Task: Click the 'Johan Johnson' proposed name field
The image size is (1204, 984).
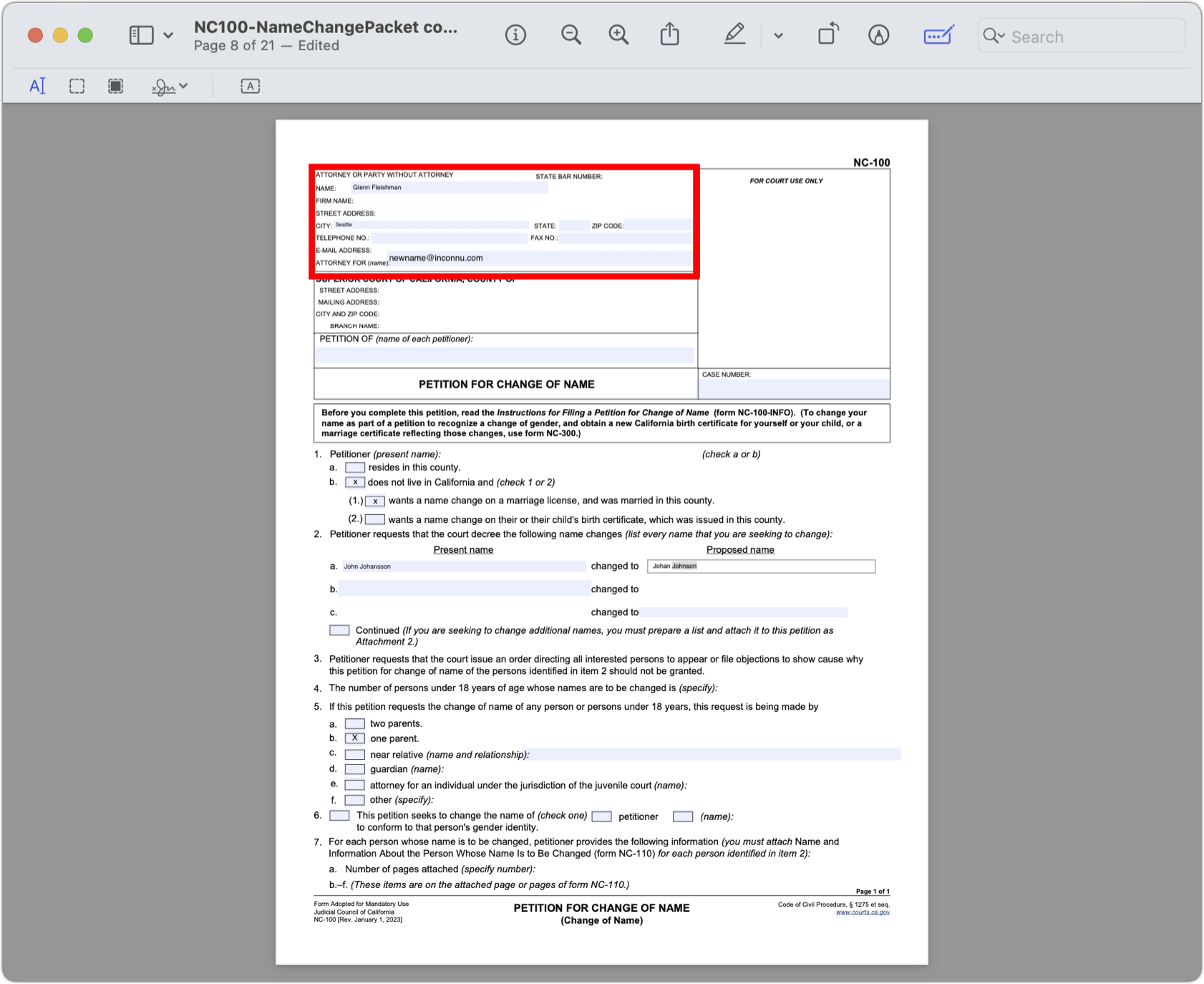Action: tap(761, 566)
